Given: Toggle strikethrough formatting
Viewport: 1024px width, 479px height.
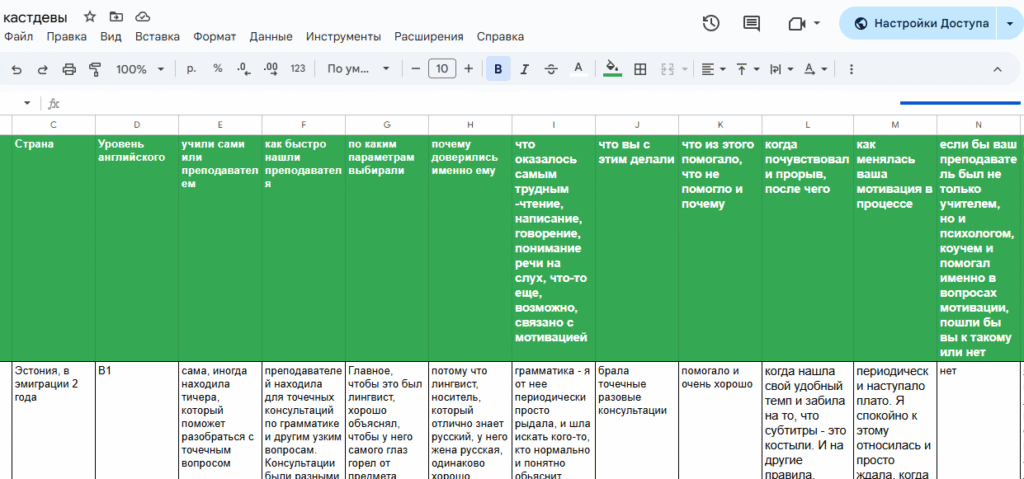Looking at the screenshot, I should [551, 69].
